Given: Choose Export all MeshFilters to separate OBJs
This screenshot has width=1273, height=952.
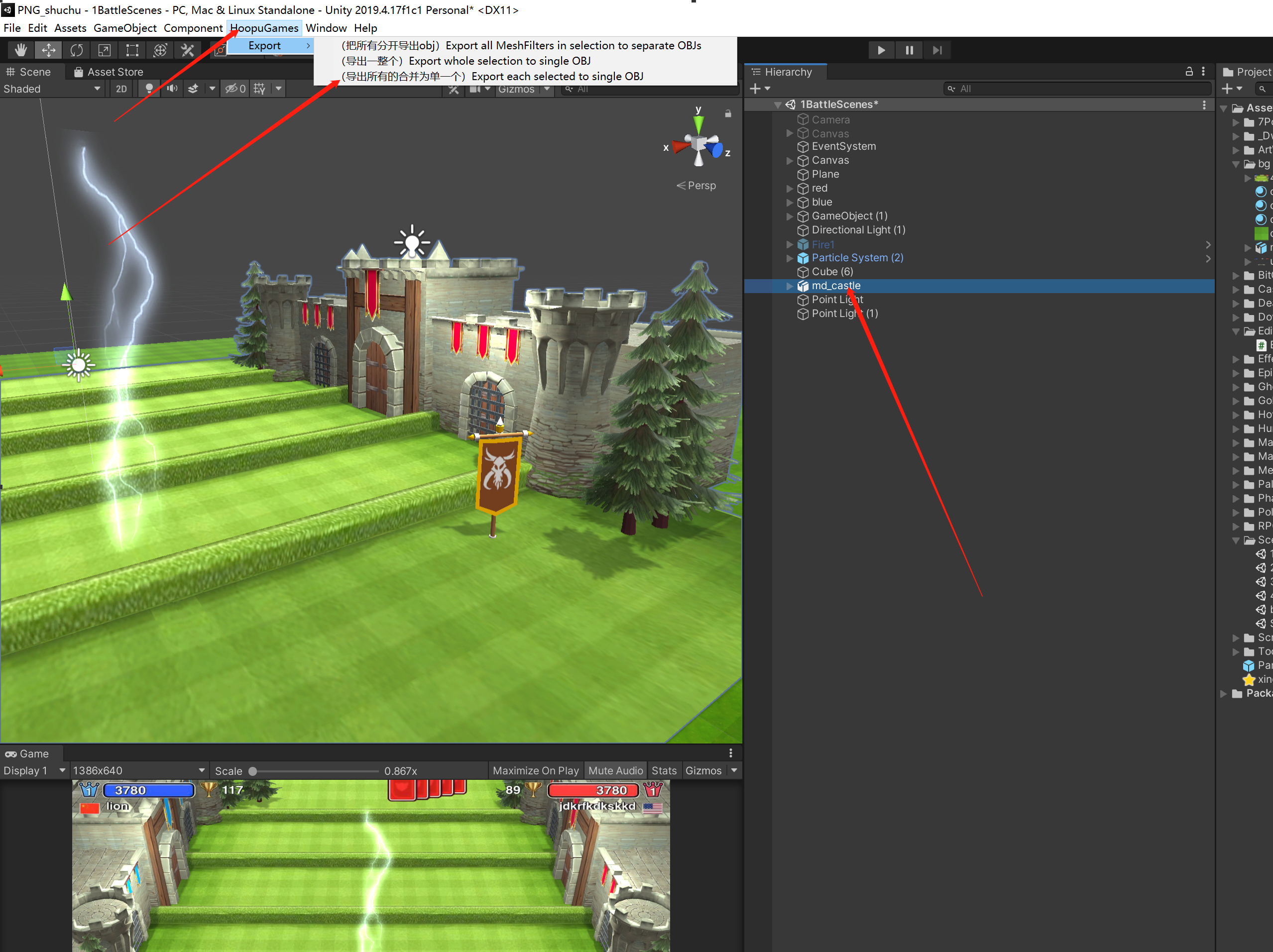Looking at the screenshot, I should click(521, 45).
